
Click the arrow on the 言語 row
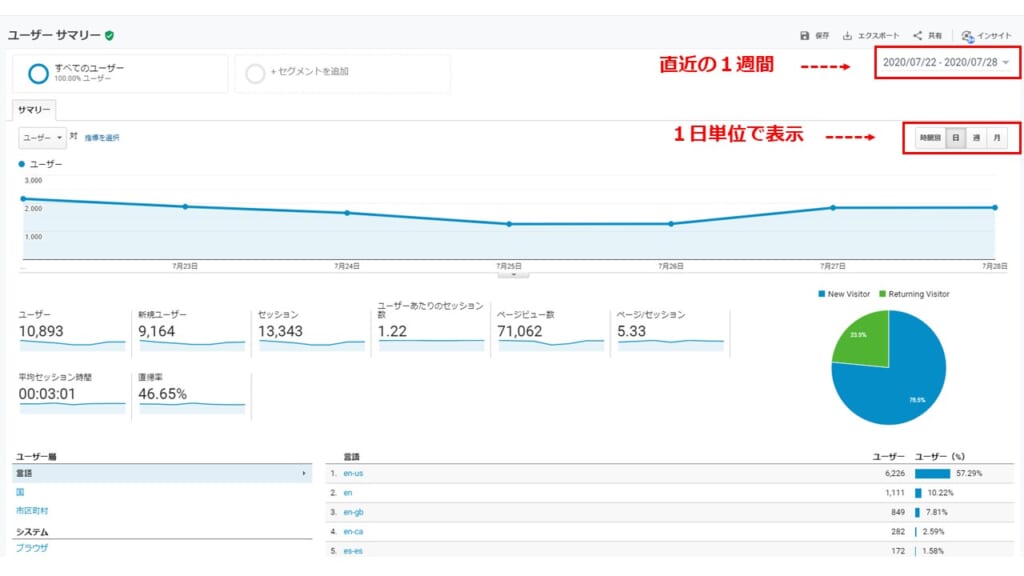304,473
